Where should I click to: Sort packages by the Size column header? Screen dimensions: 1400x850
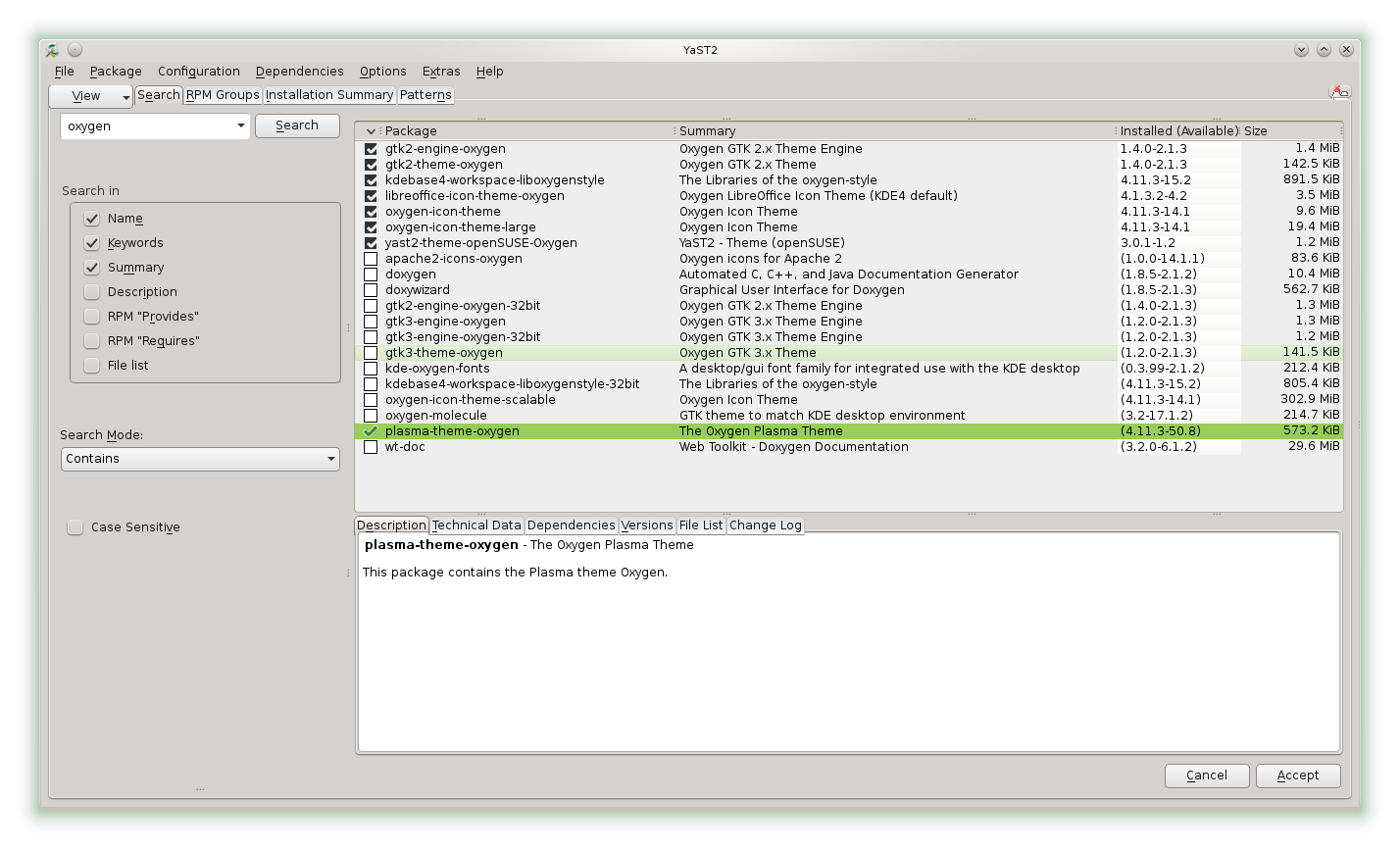[1291, 131]
